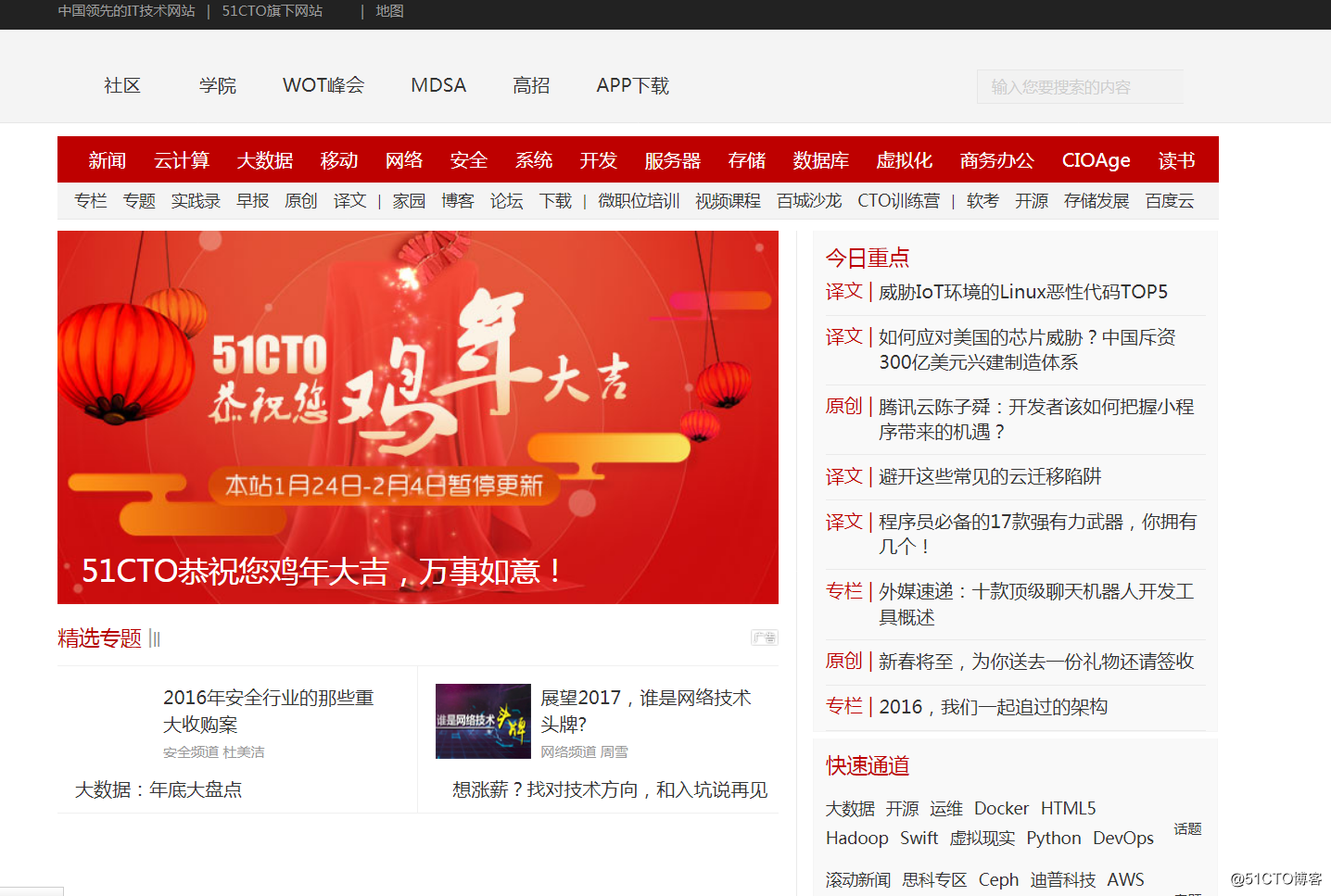Open 实践录 in sub navigation
The width and height of the screenshot is (1331, 896).
point(196,201)
